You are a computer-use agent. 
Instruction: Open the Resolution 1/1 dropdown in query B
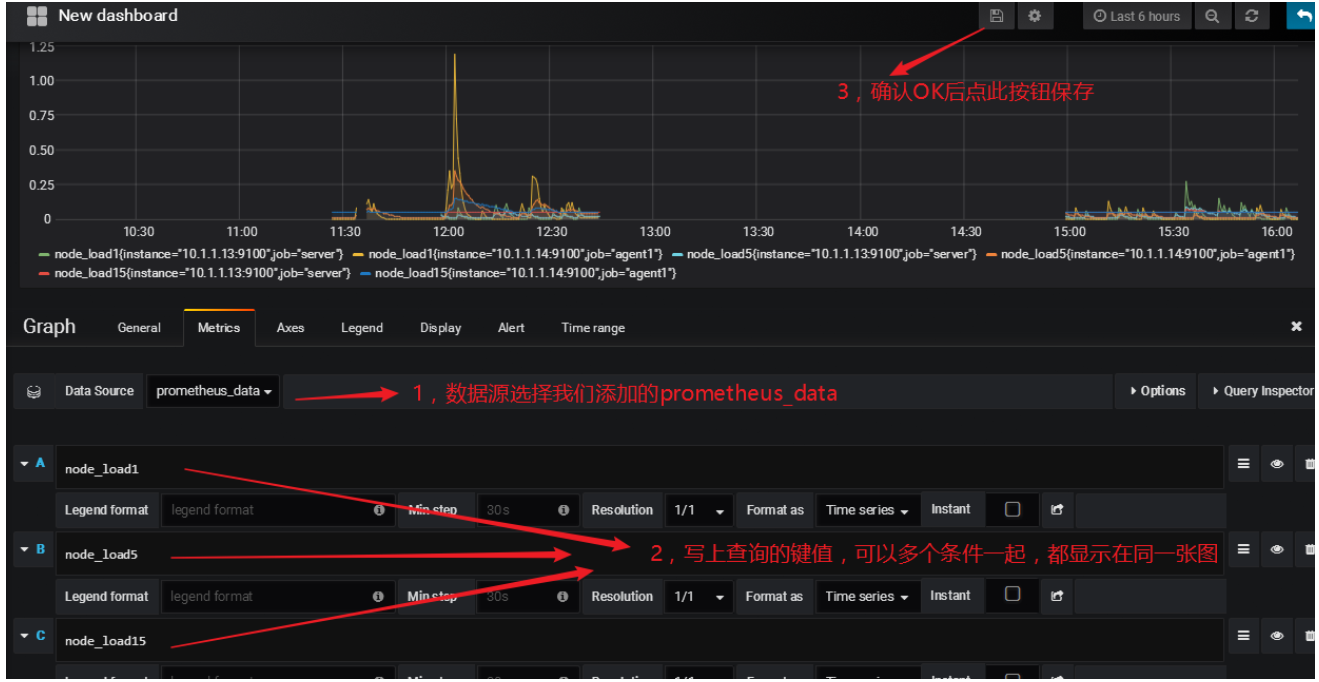coord(699,596)
